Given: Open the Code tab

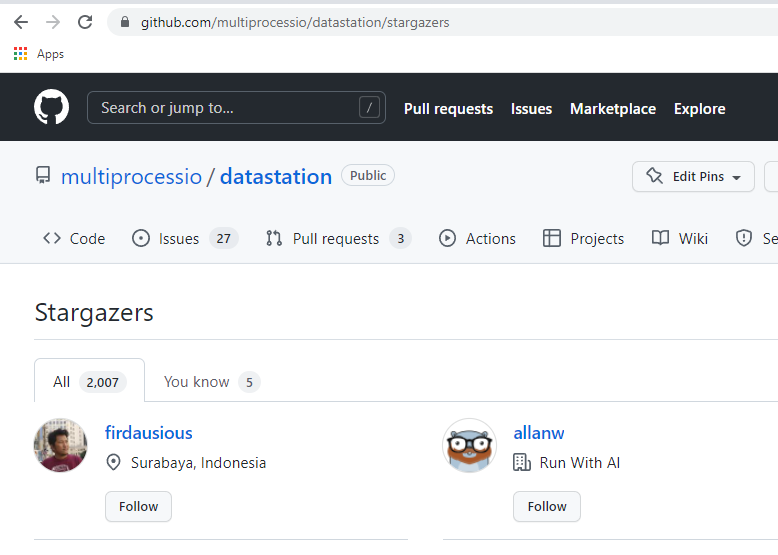Looking at the screenshot, I should 74,239.
